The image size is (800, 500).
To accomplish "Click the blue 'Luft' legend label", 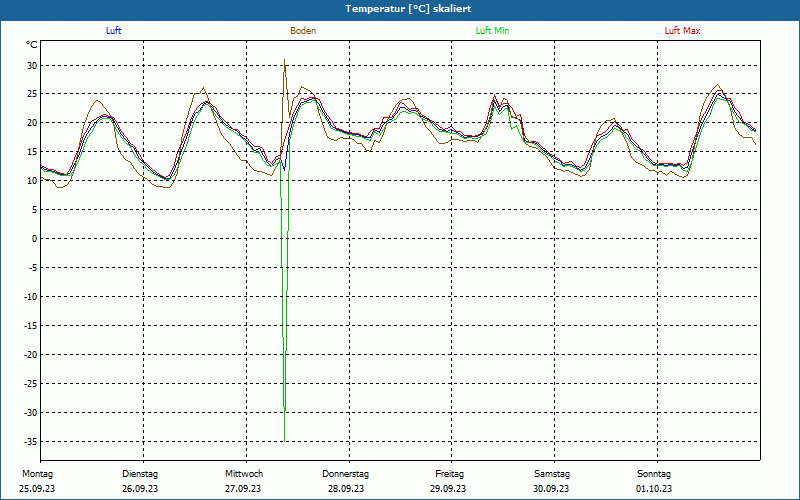I will pyautogui.click(x=113, y=31).
